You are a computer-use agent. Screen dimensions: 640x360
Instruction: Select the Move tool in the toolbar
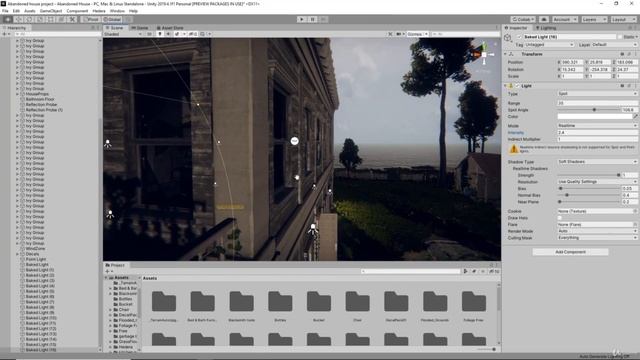[x=18, y=19]
